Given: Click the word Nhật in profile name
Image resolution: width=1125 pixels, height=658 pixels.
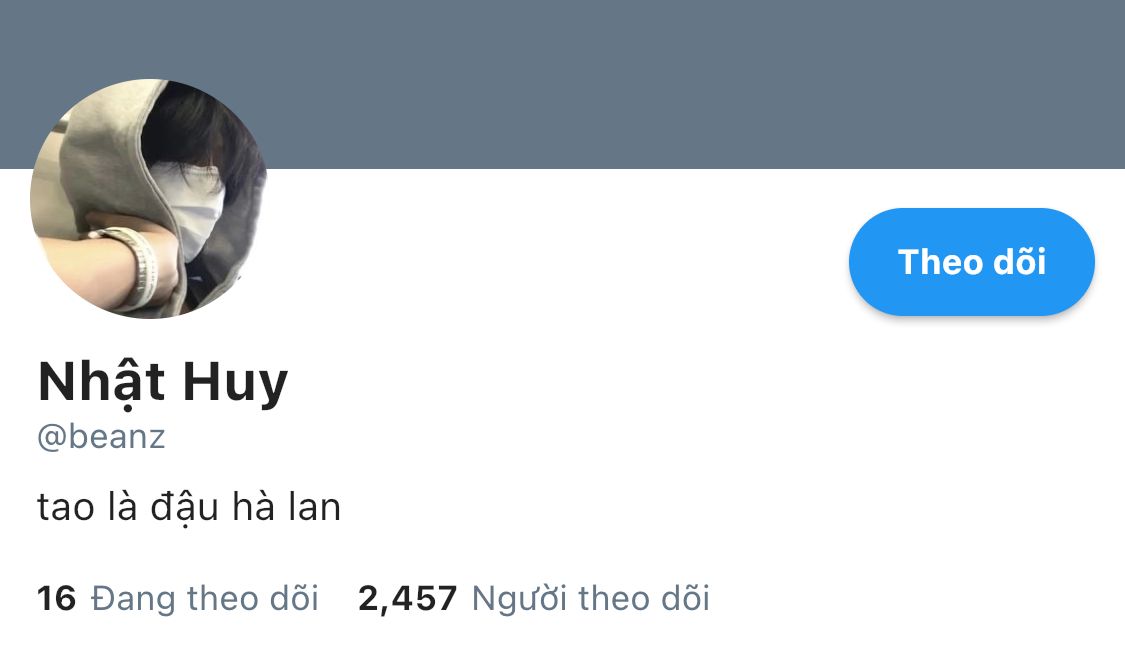Looking at the screenshot, I should coord(101,384).
